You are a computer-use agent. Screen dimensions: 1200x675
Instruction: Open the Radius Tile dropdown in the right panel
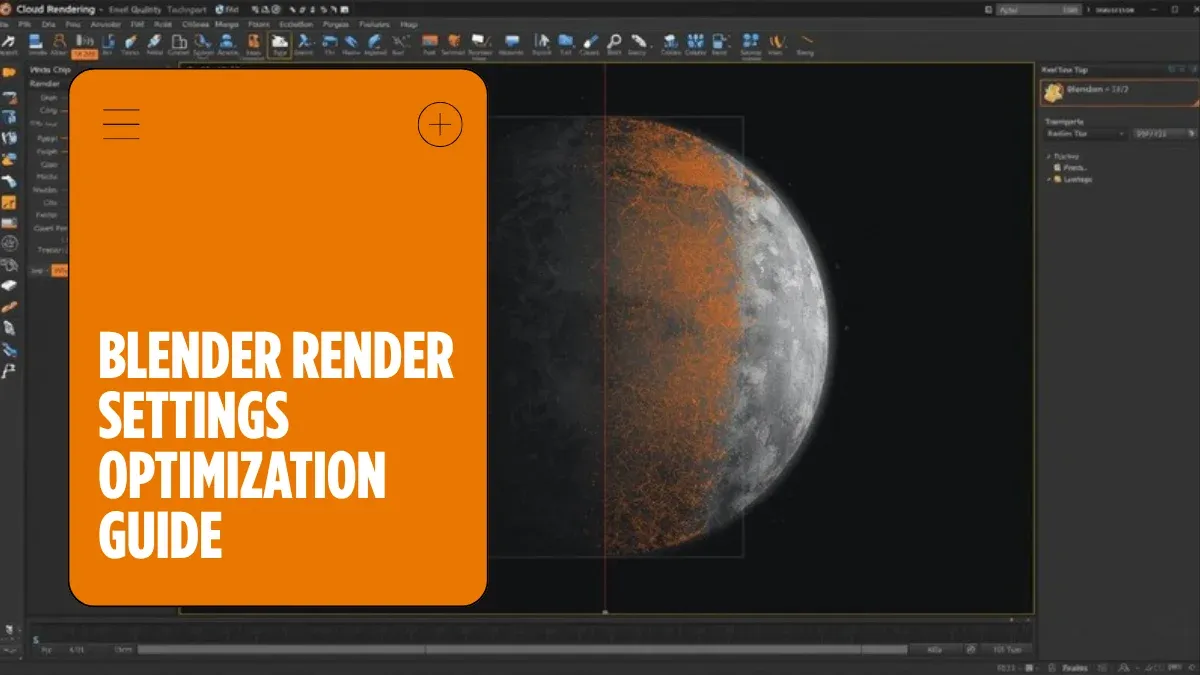1084,134
